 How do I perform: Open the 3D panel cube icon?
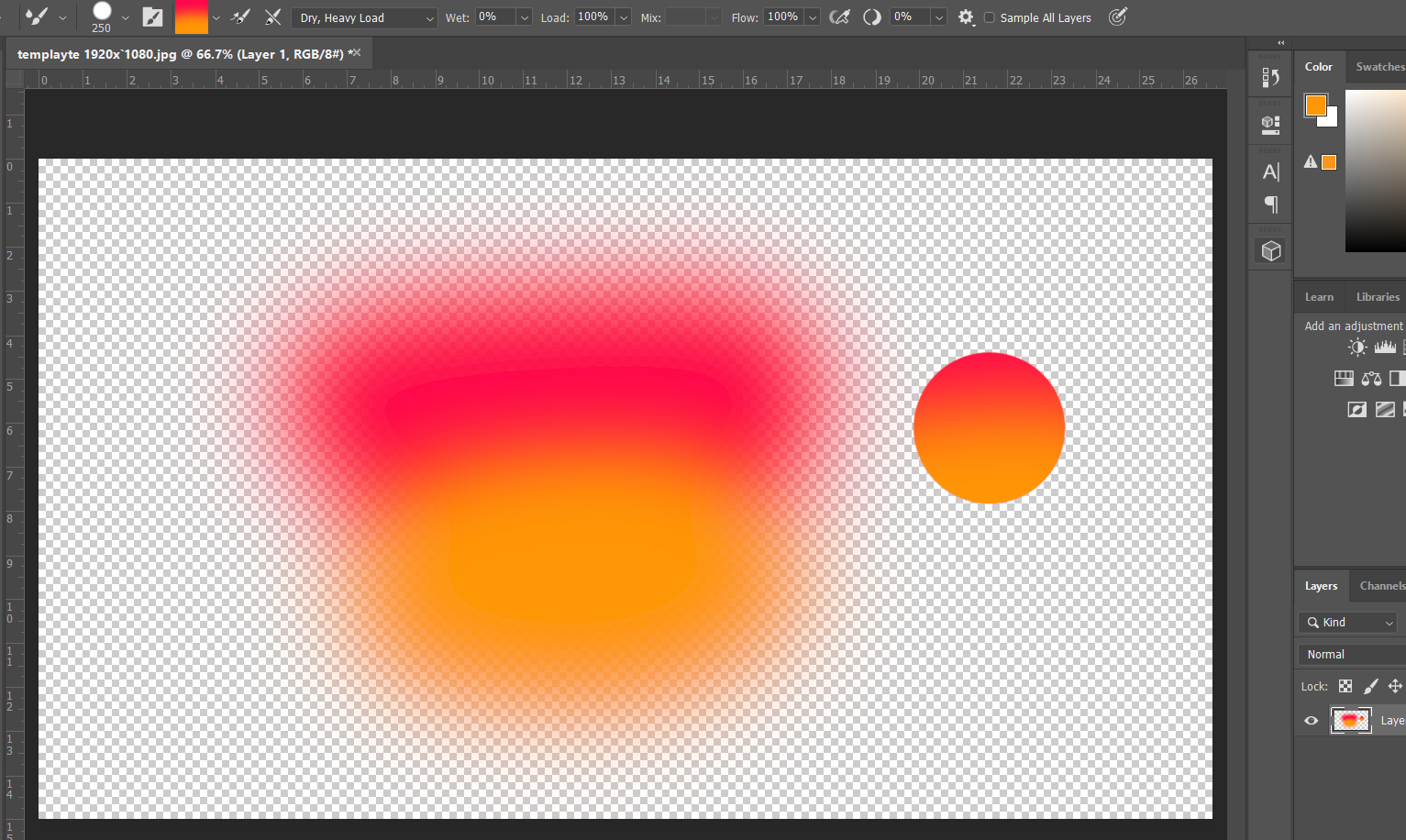[x=1270, y=251]
